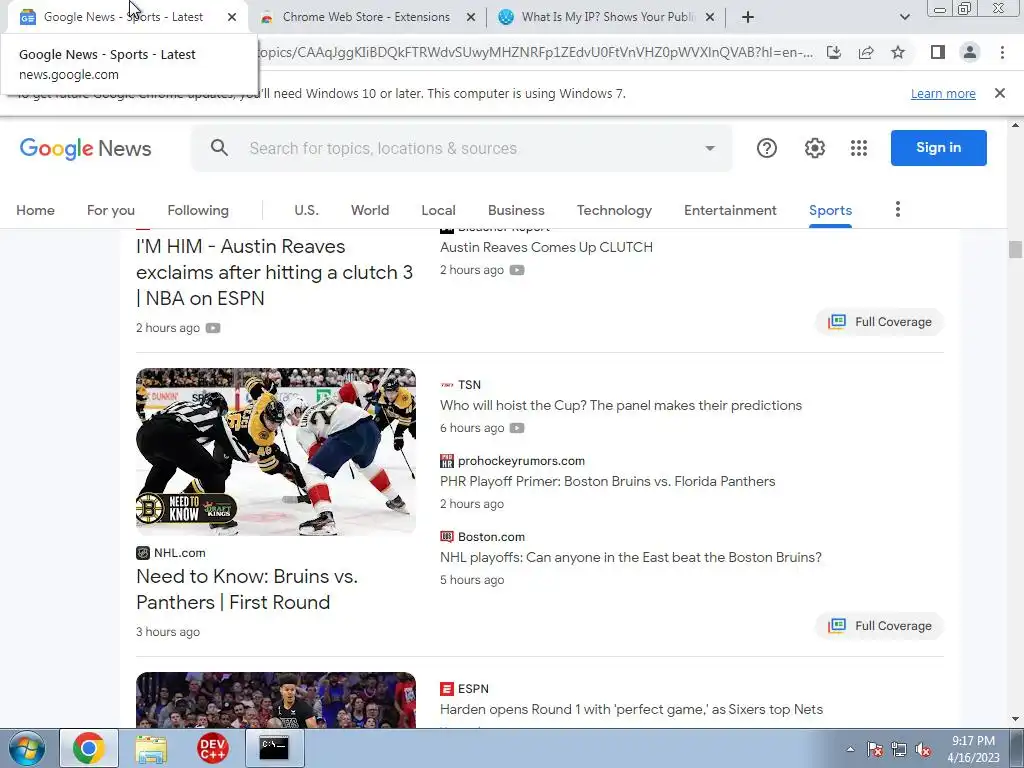The width and height of the screenshot is (1024, 768).
Task: Open the Windows Start menu
Action: [27, 748]
